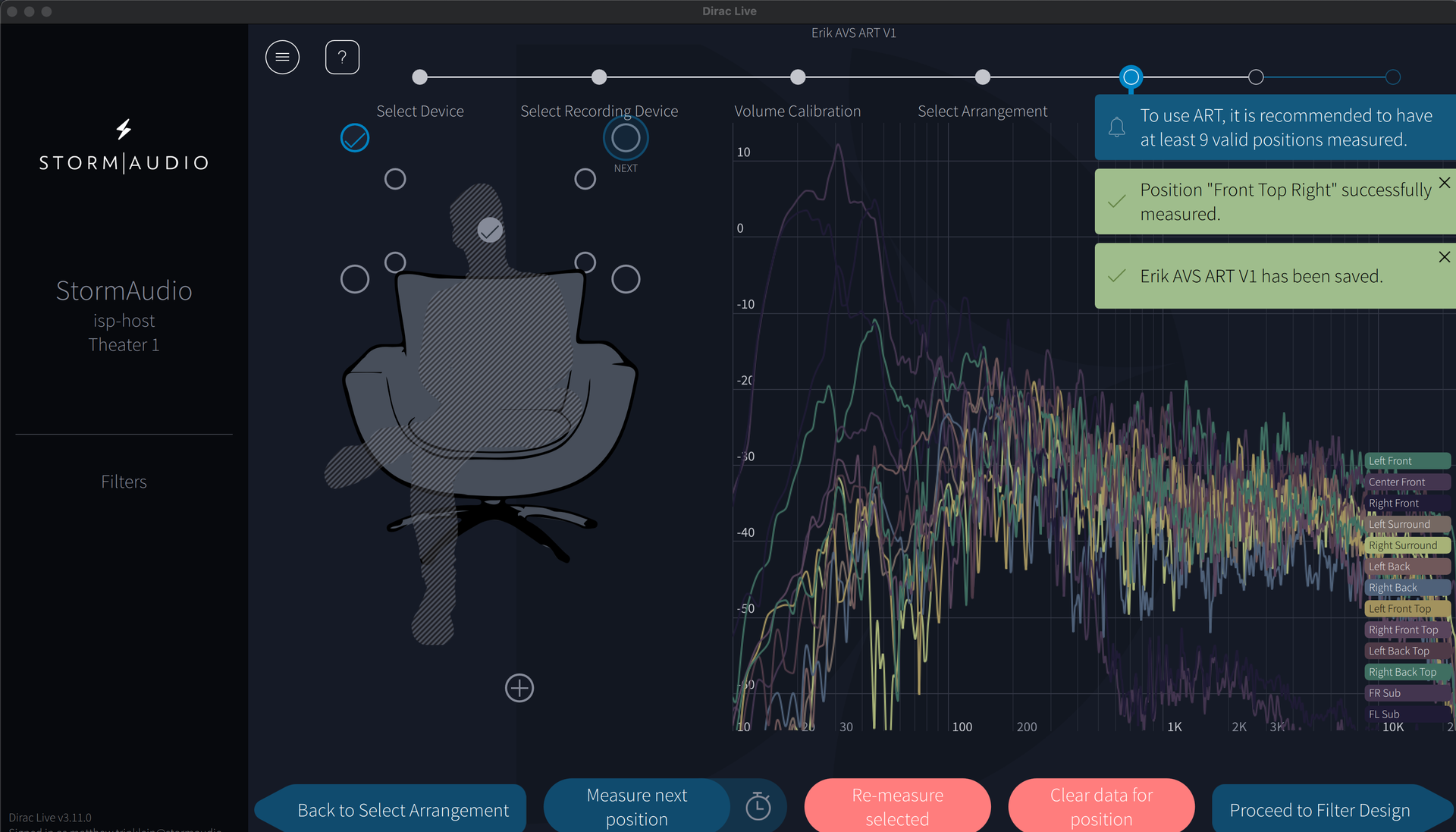Click the StormAudio lightning logo
The width and height of the screenshot is (1456, 832).
click(124, 130)
